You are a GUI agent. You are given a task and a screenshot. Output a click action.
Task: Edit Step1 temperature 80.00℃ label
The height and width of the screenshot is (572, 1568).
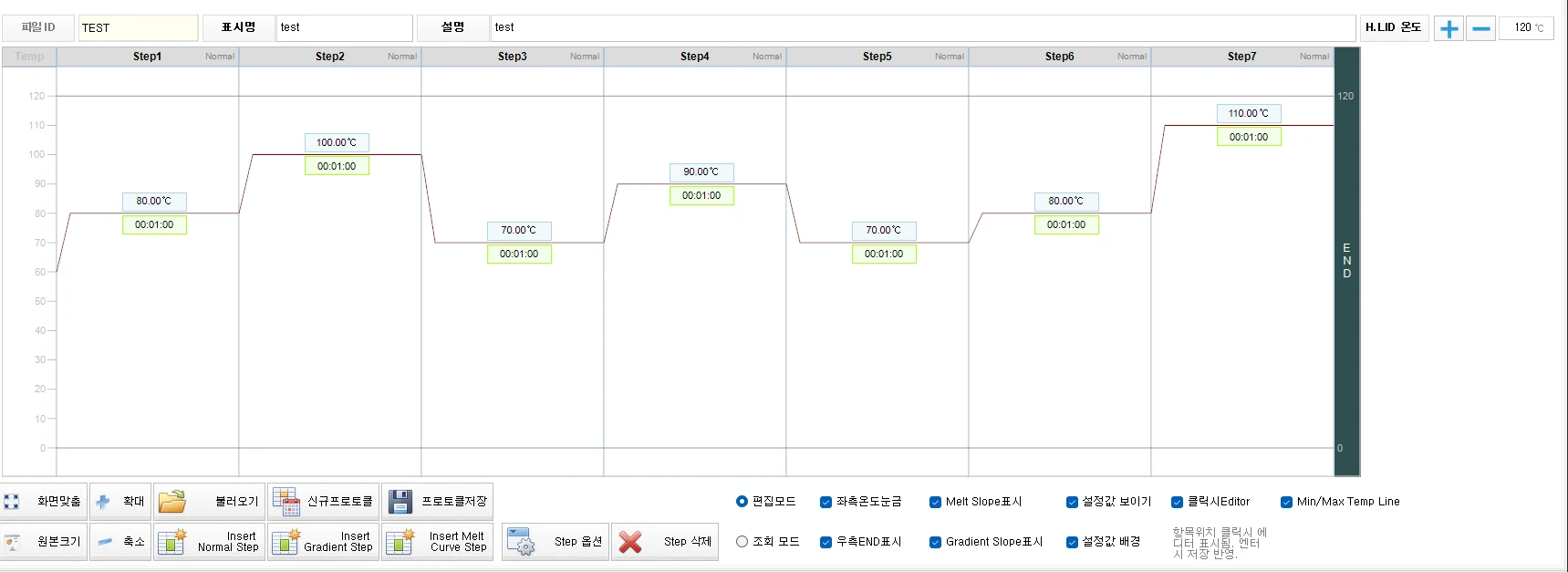coord(154,201)
